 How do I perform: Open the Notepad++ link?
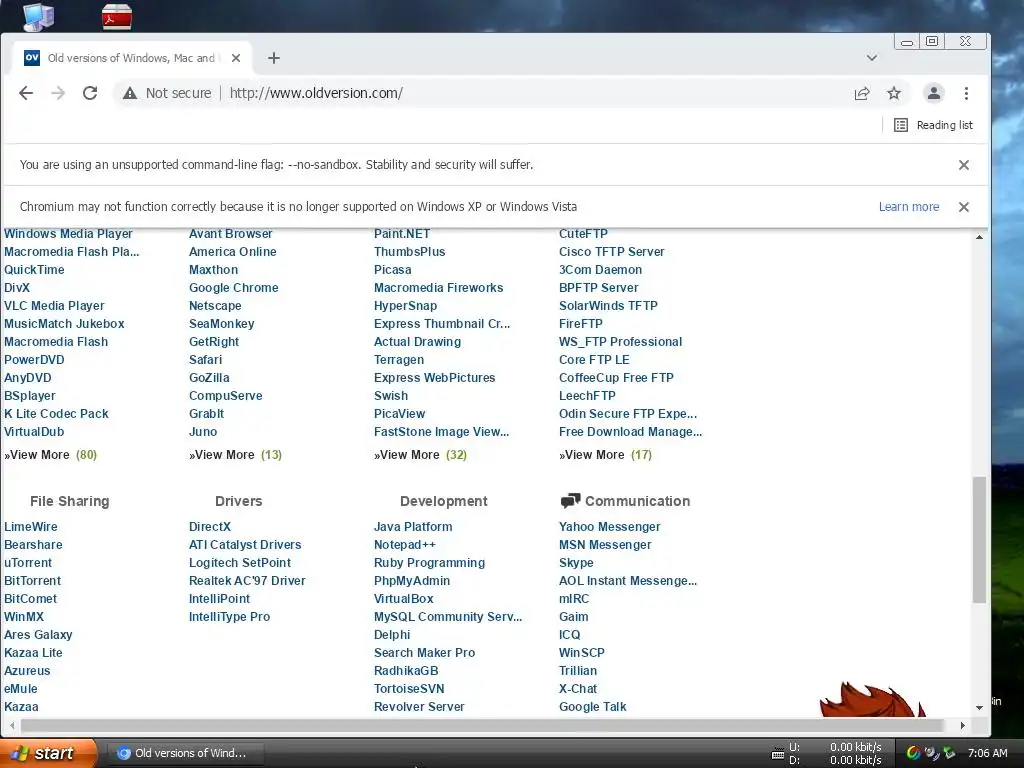(404, 545)
